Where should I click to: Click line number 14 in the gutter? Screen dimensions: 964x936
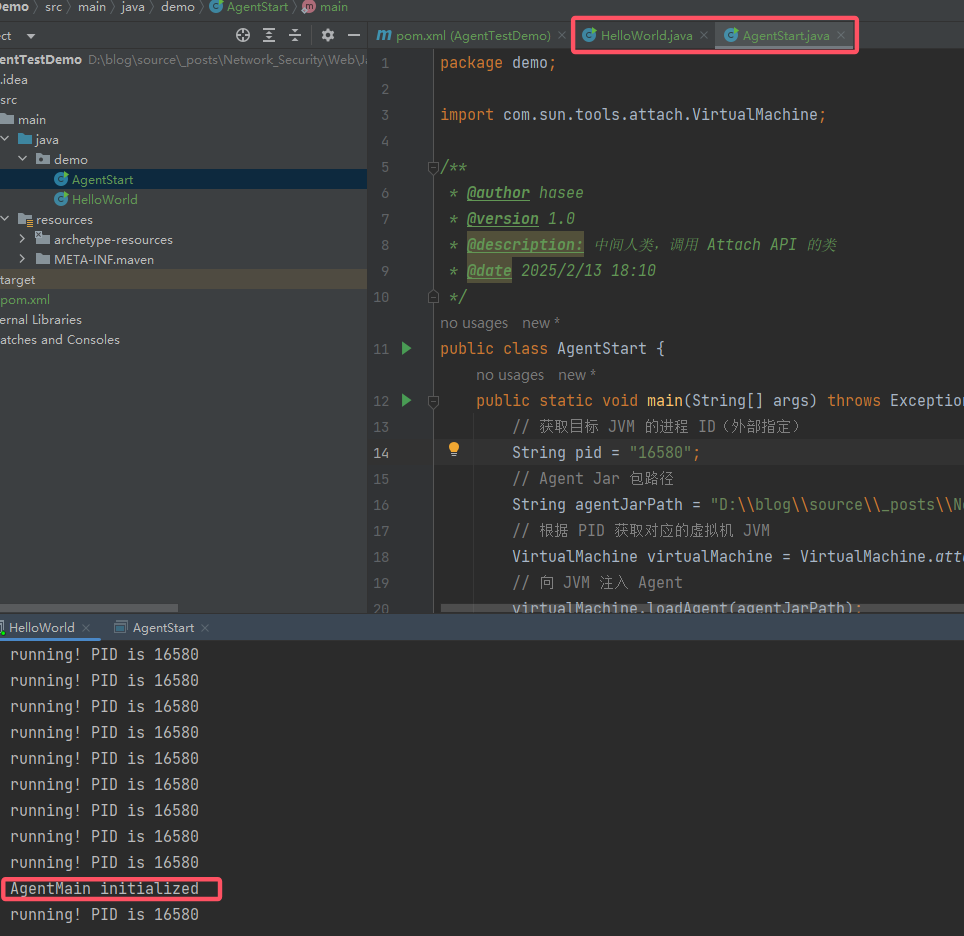[381, 453]
